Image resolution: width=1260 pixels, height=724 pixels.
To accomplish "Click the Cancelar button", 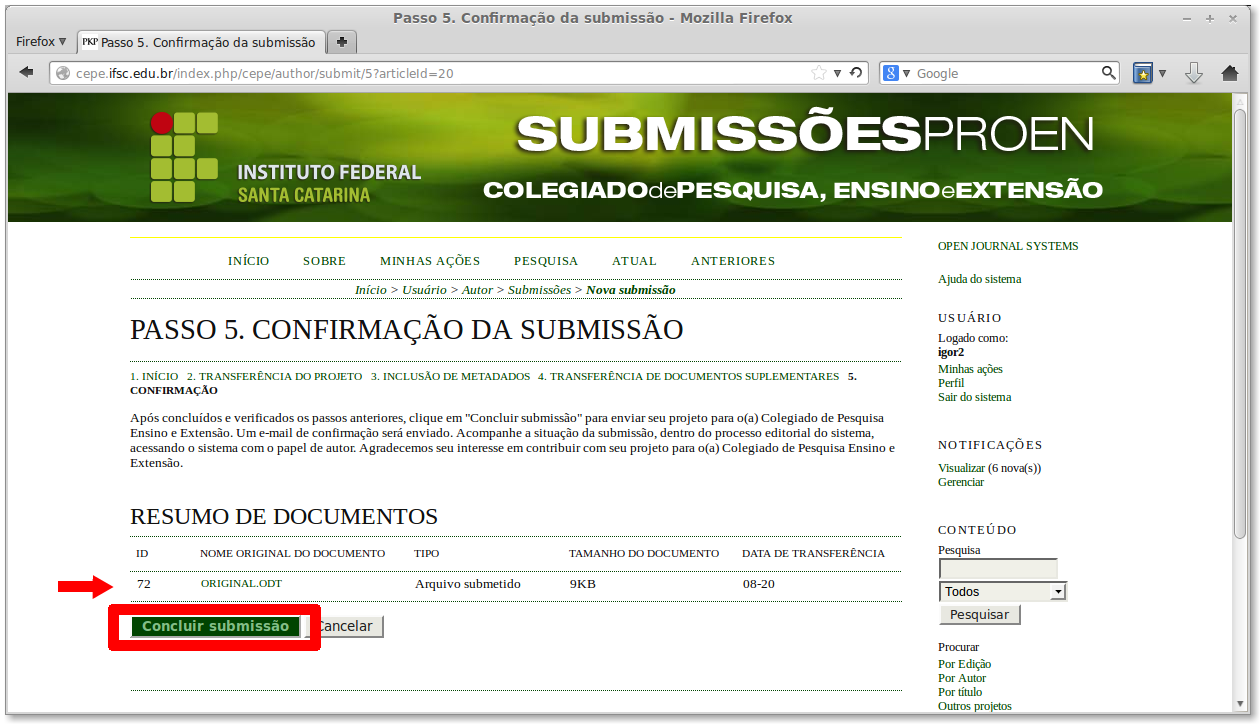I will pos(348,625).
